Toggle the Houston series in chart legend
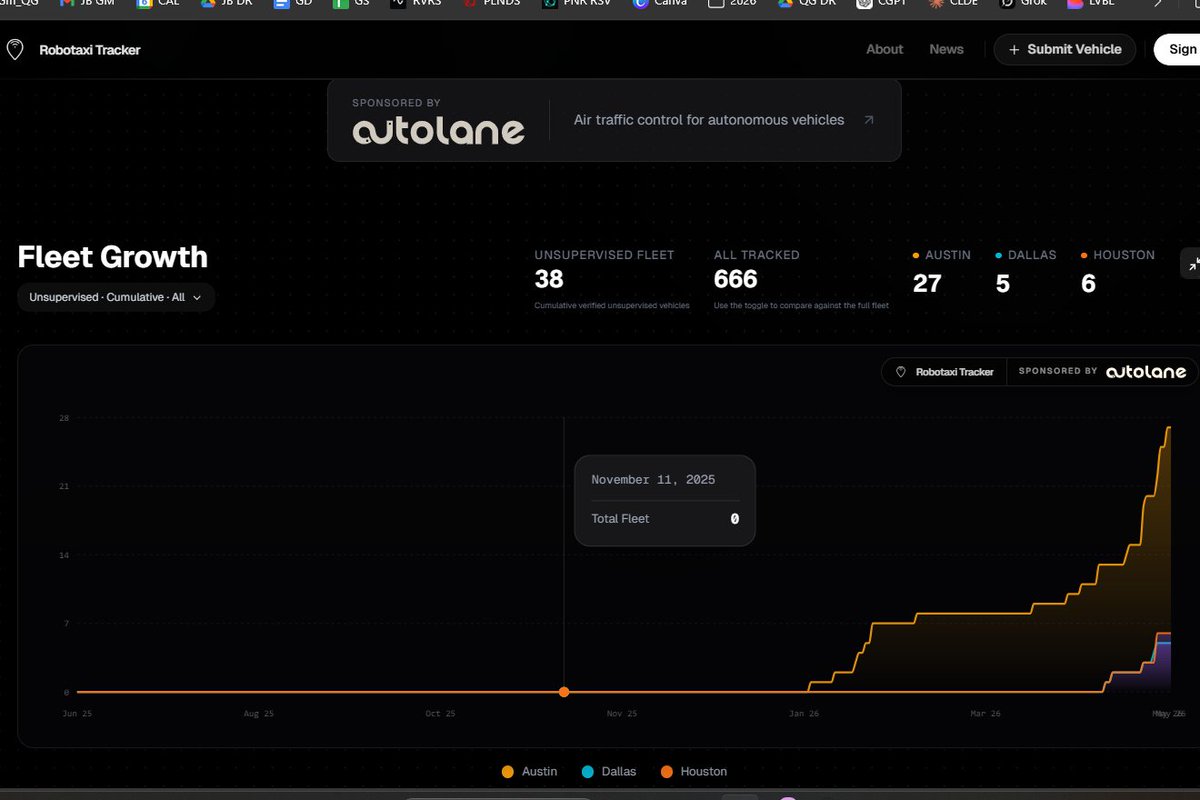 coord(694,772)
